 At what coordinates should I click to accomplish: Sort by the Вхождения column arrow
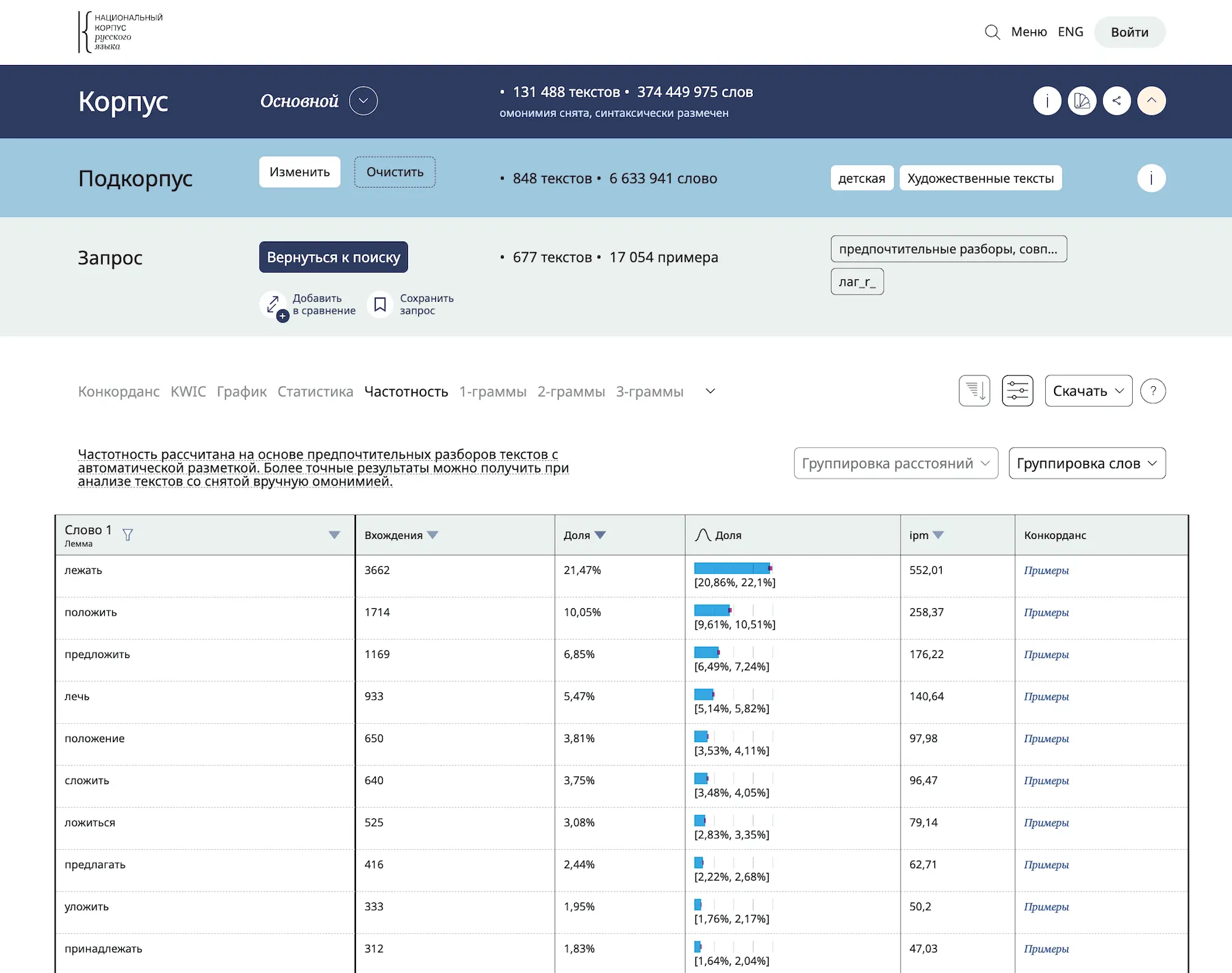pyautogui.click(x=433, y=535)
